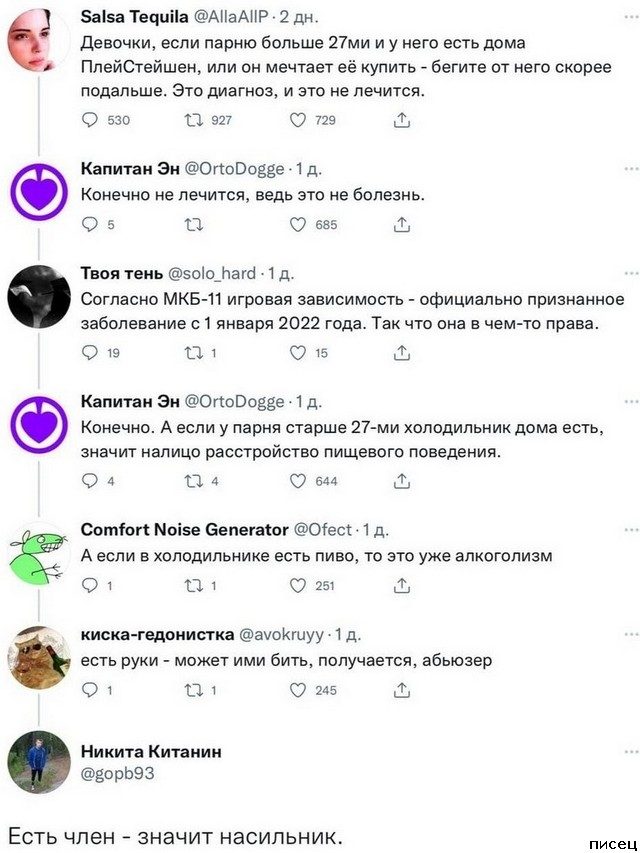The height and width of the screenshot is (853, 640).
Task: Open more options on Твоя тень's tweet
Action: (x=630, y=272)
